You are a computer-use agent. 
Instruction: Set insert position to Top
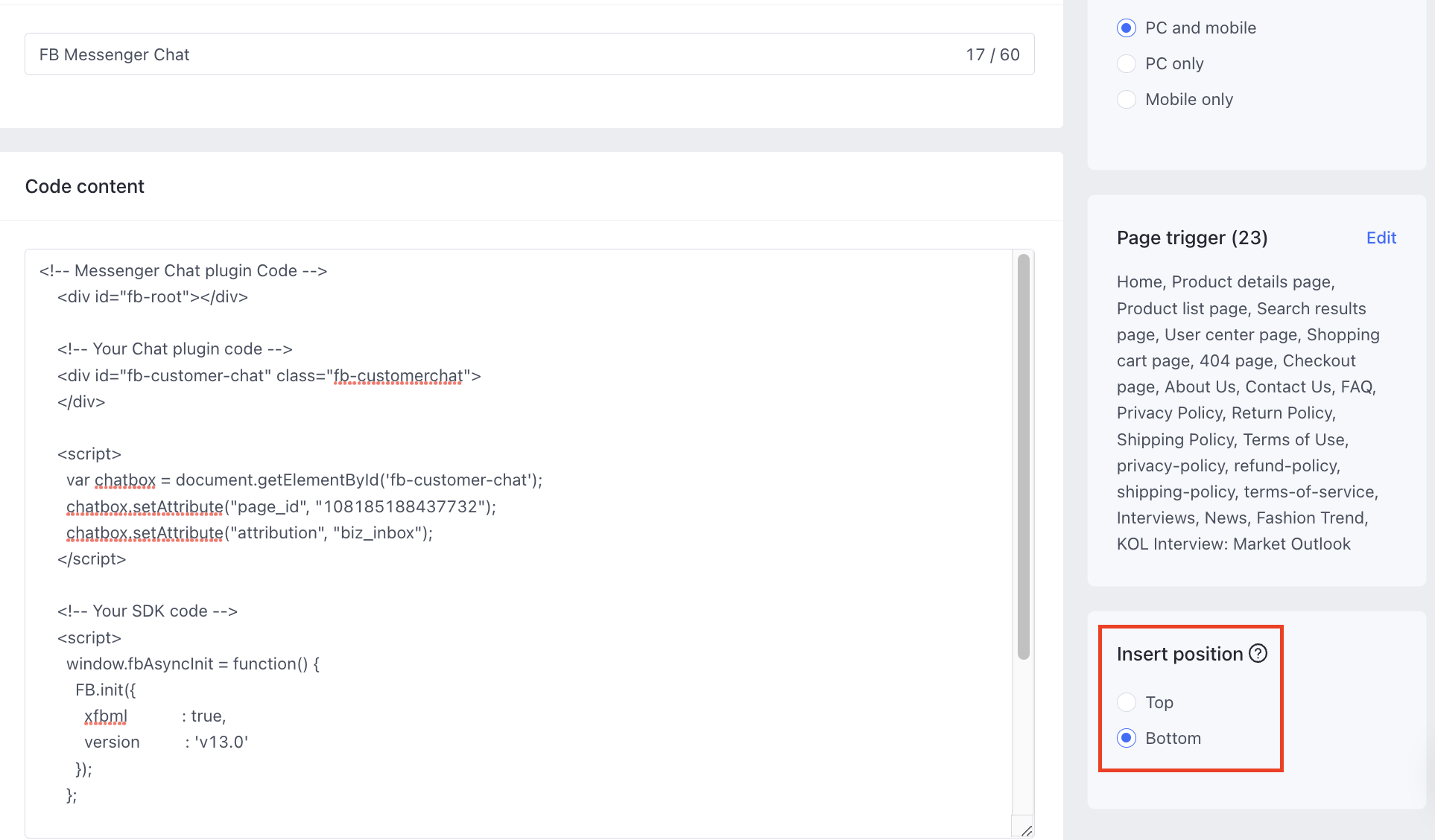(1127, 702)
